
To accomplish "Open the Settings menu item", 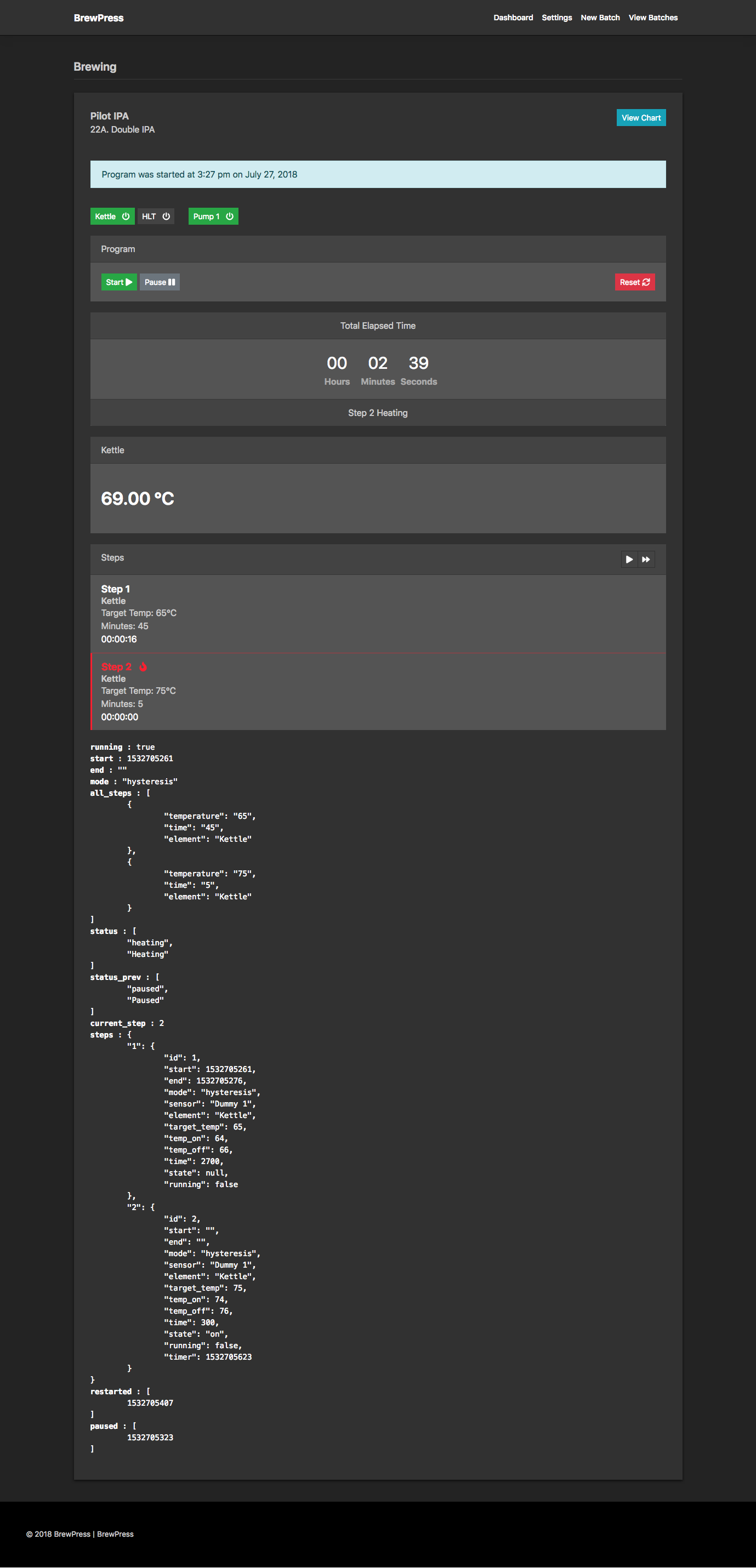I will tap(557, 18).
